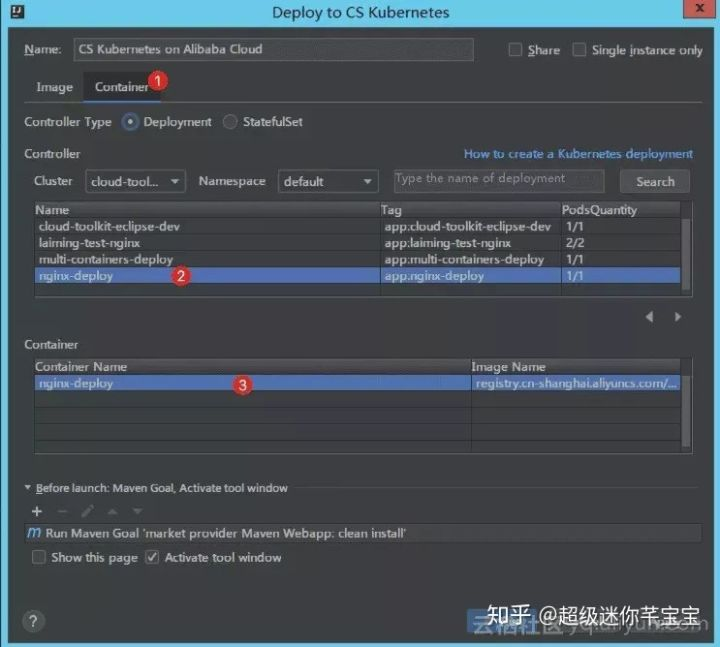
Task: Toggle Show this page checkbox
Action: pyautogui.click(x=39, y=557)
